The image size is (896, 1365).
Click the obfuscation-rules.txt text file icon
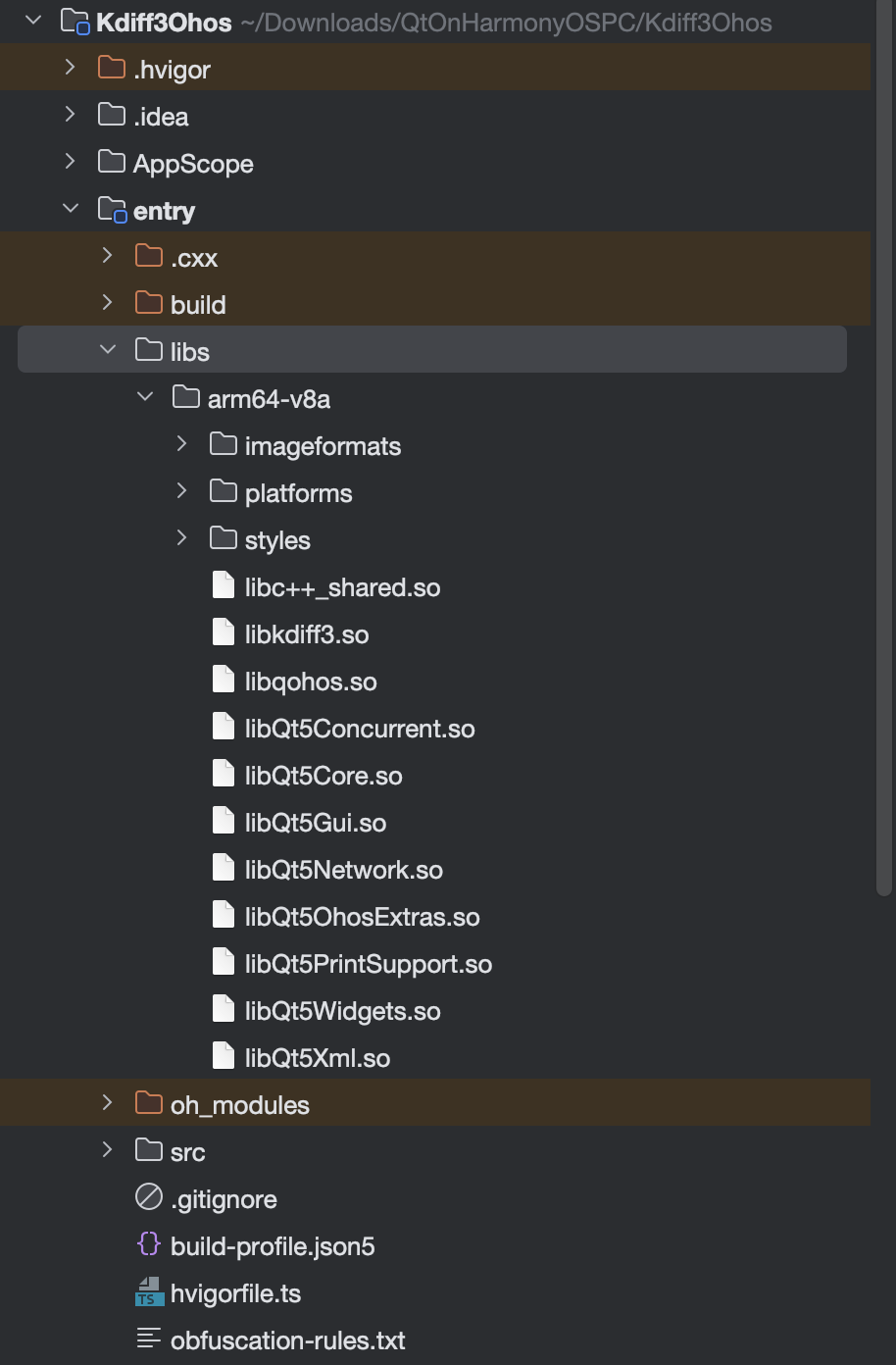149,1338
